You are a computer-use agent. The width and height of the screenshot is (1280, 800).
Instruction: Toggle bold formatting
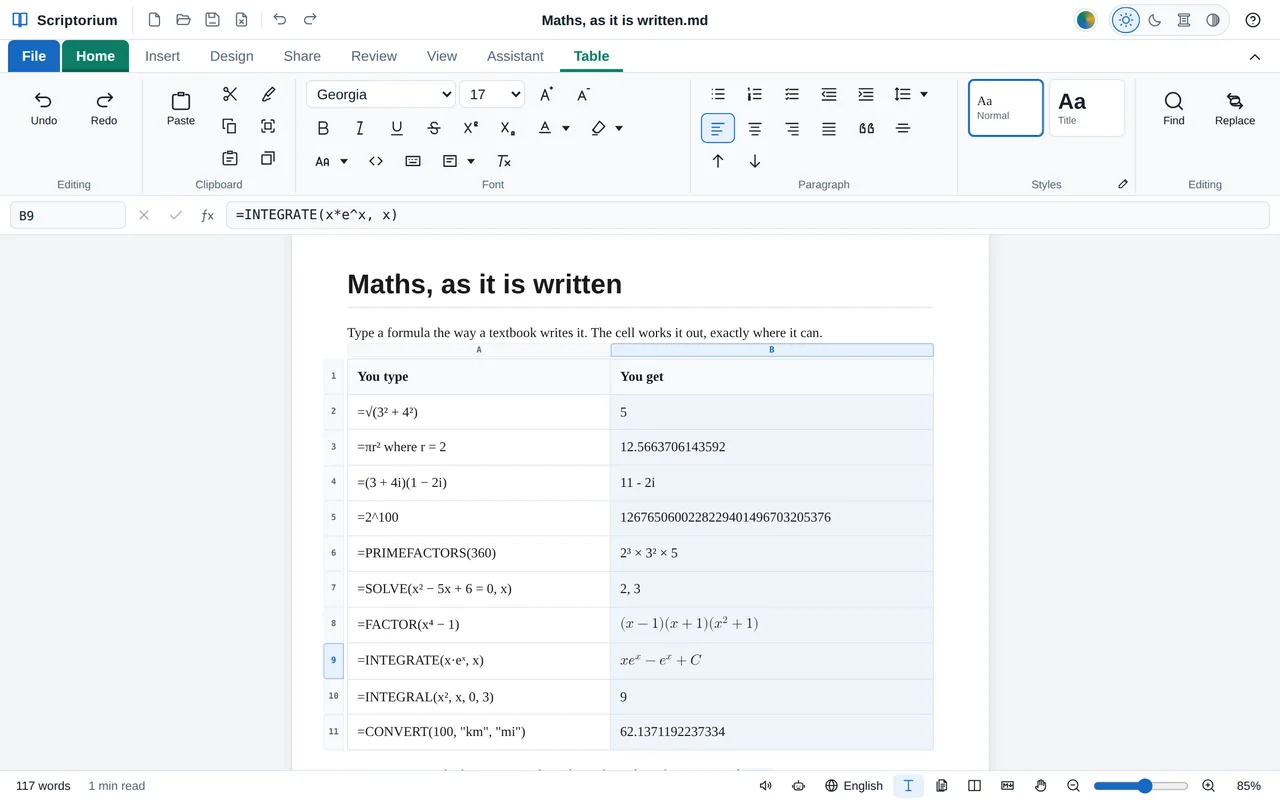[323, 128]
